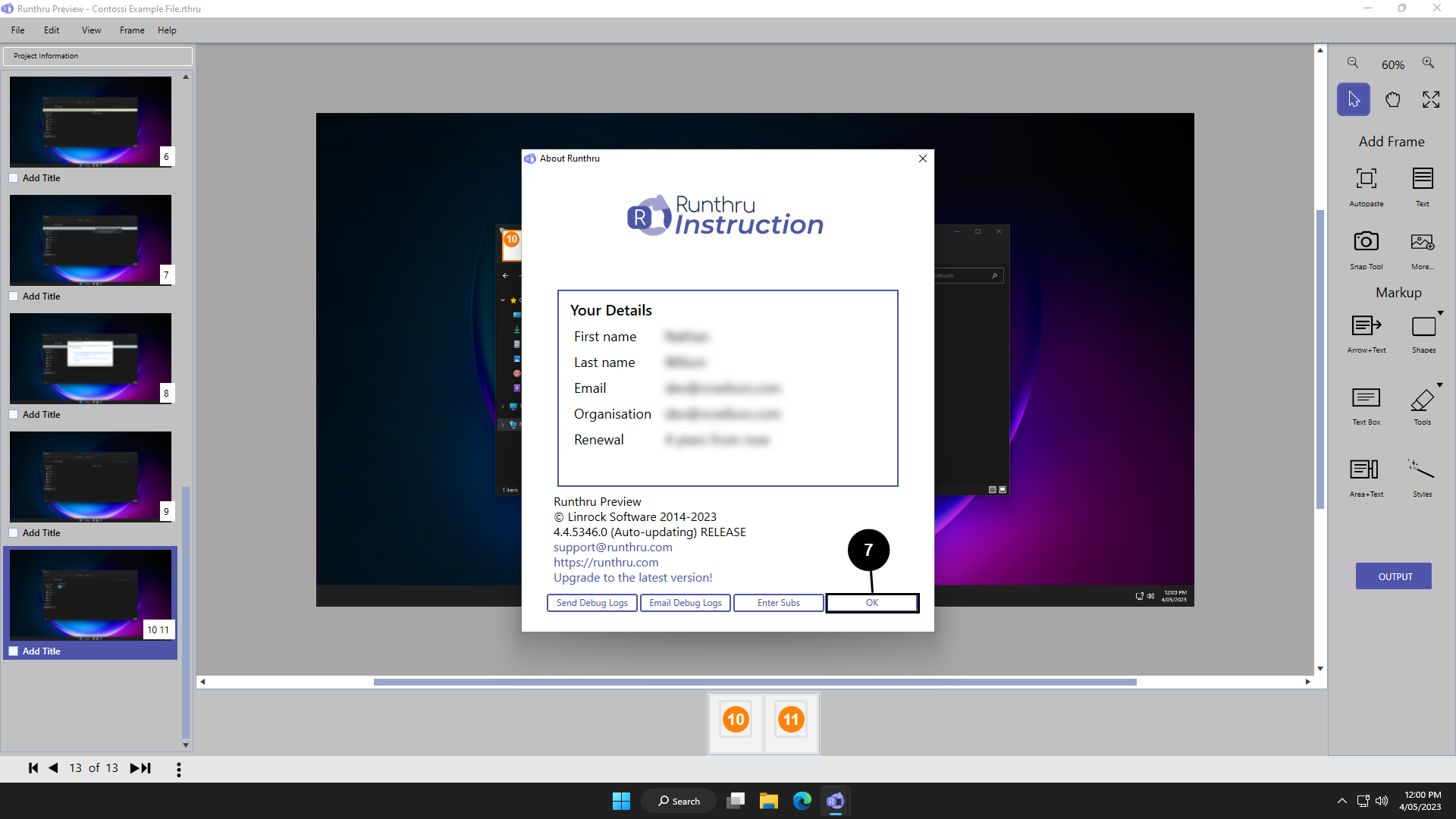Click the Snap Tool camera icon

click(x=1366, y=242)
